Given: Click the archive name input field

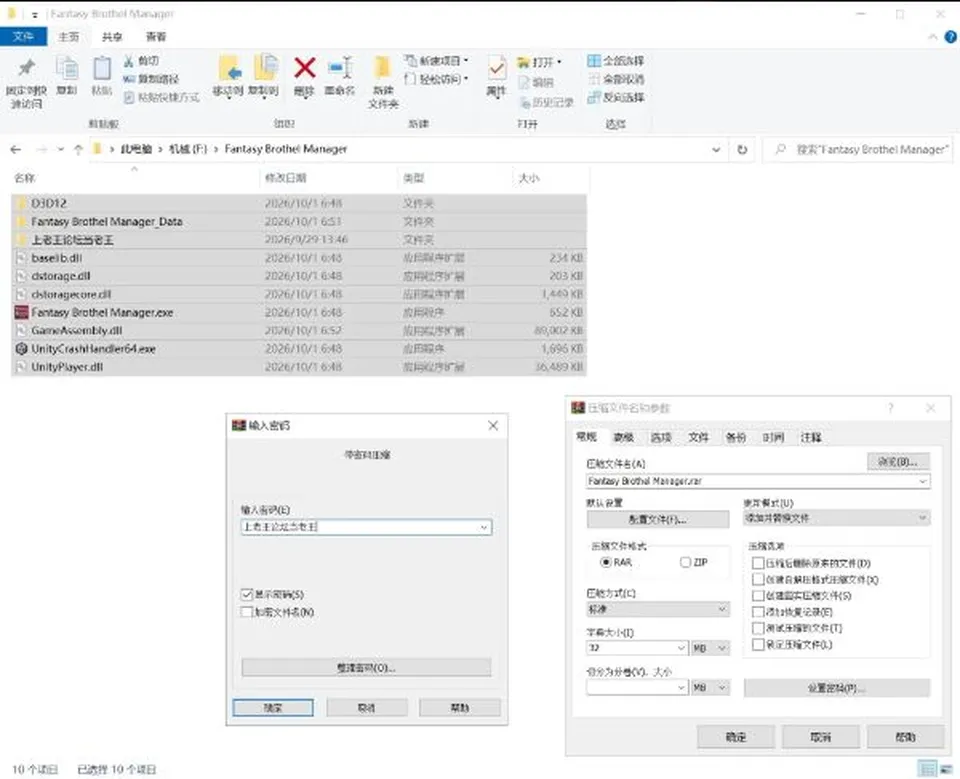Looking at the screenshot, I should (758, 481).
